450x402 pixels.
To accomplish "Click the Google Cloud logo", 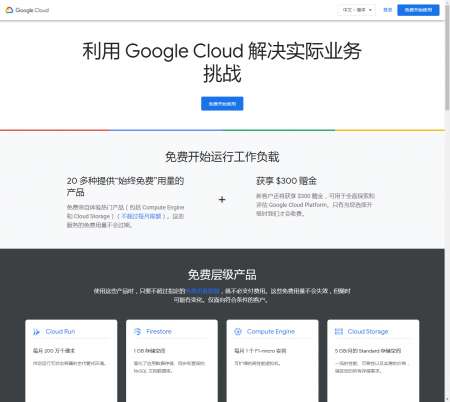I will point(27,10).
